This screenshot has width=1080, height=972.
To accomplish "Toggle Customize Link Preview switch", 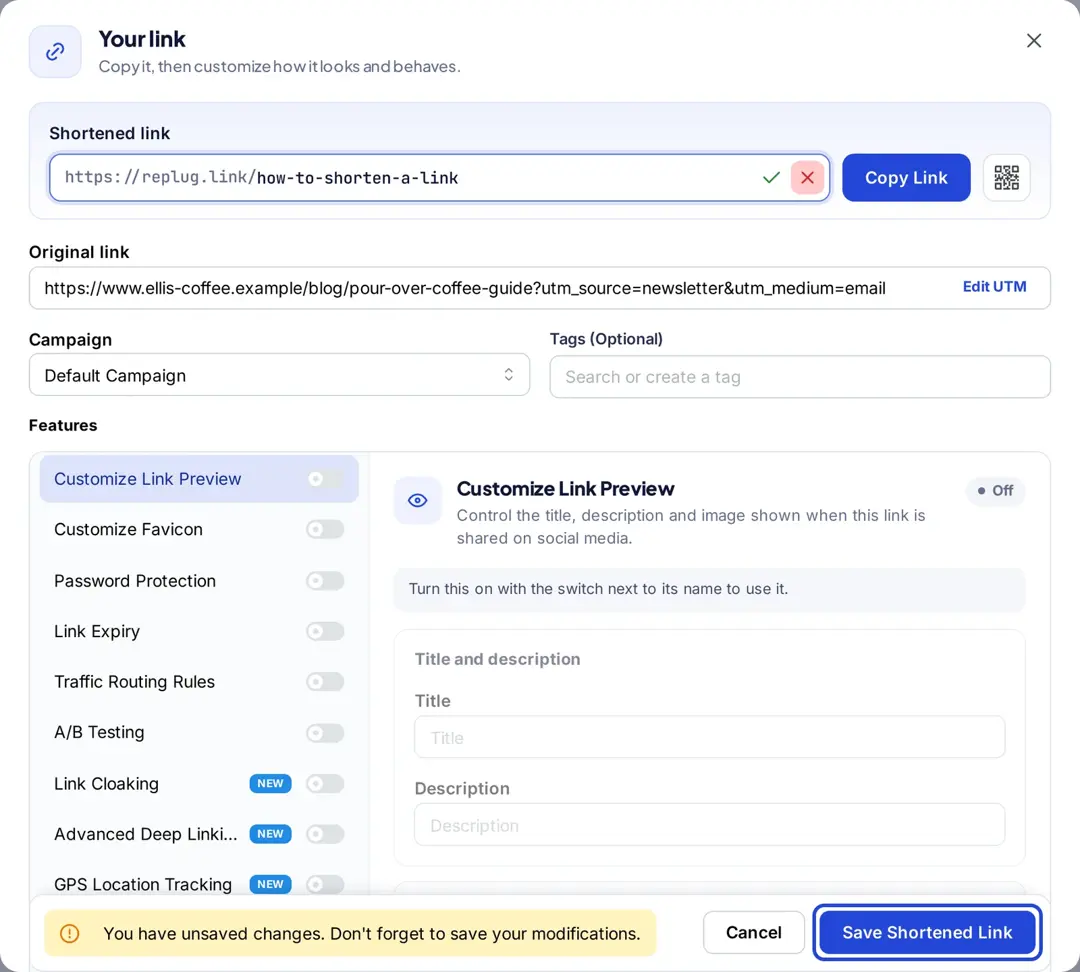I will (x=325, y=479).
